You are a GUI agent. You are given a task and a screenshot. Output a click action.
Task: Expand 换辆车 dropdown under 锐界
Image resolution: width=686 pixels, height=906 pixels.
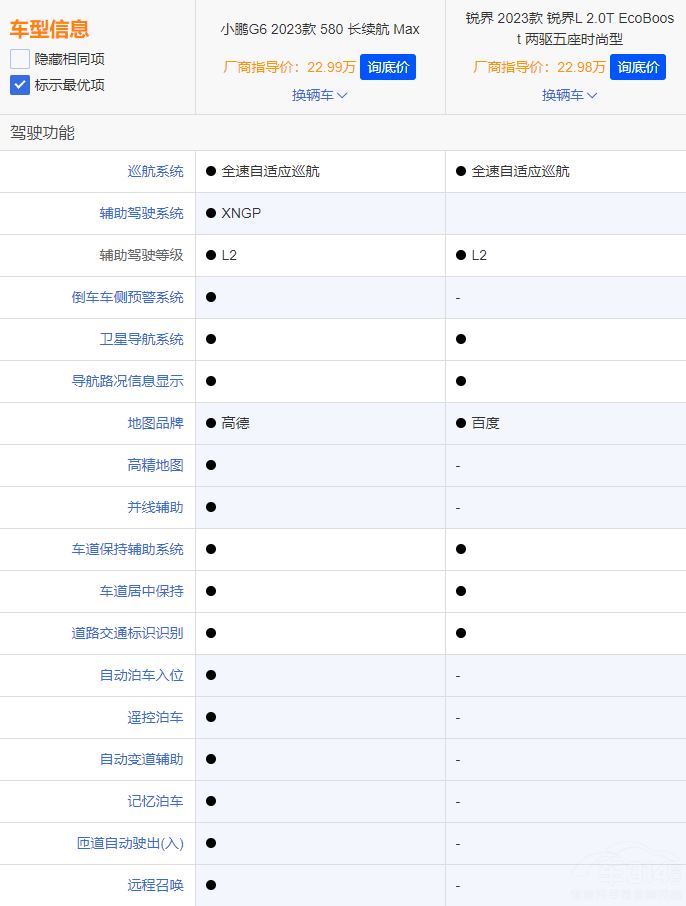tap(570, 95)
